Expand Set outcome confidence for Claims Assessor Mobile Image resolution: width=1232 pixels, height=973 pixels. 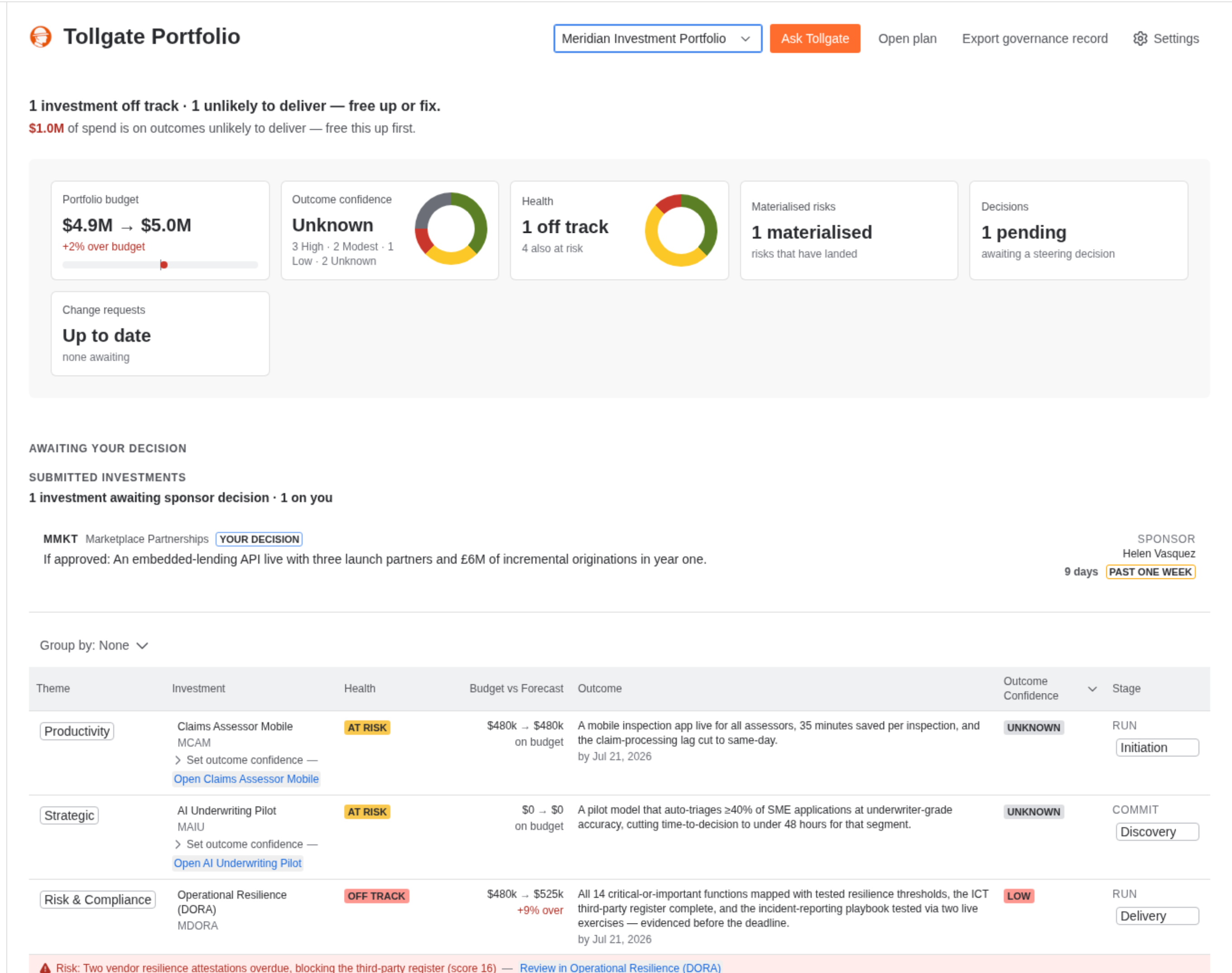(x=245, y=760)
